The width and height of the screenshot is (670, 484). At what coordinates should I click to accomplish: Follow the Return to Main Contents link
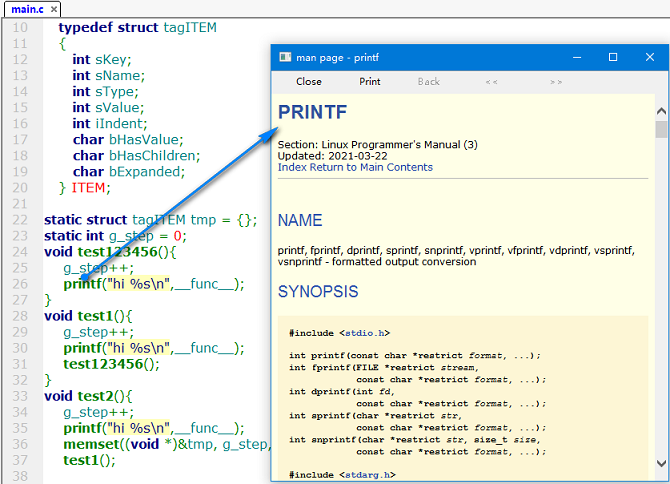(x=371, y=167)
